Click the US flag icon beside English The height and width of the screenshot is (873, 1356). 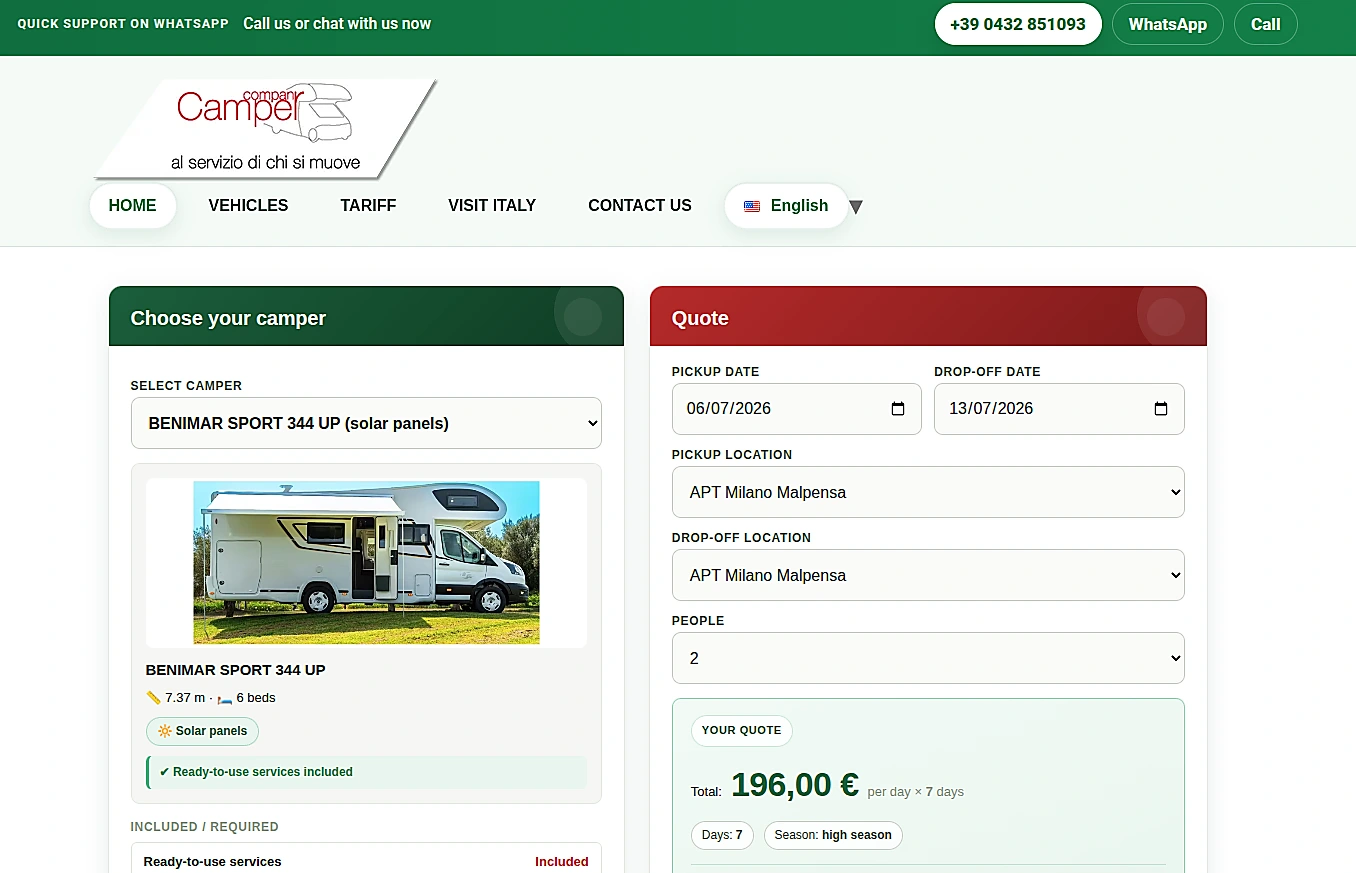coord(752,206)
